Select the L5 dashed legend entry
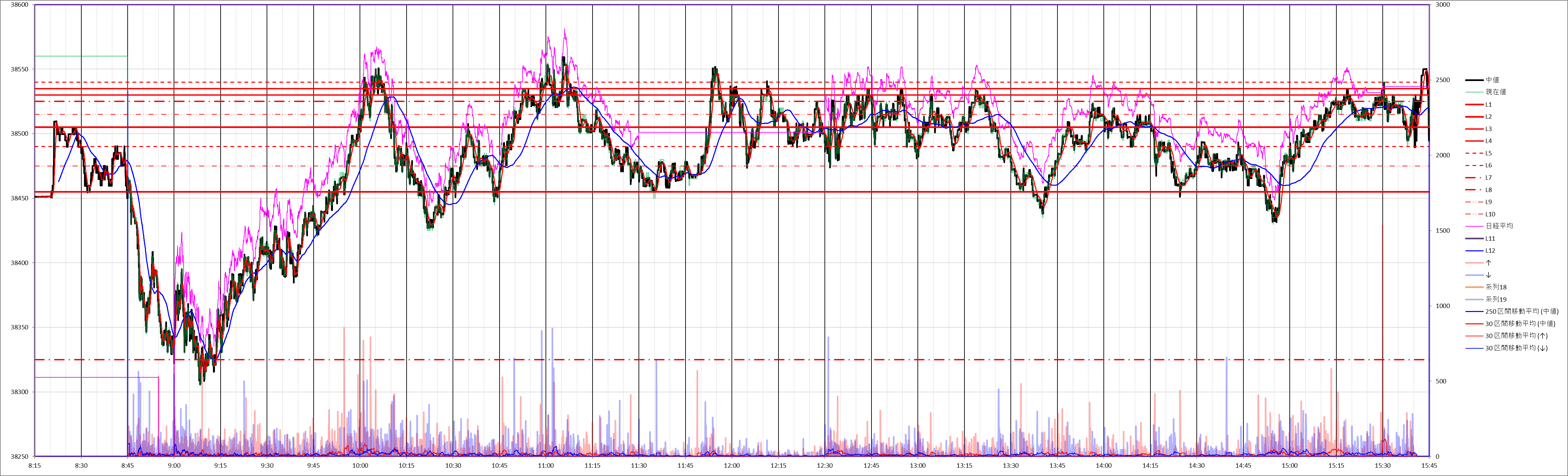Screen dimensions: 1568x476 1478,153
